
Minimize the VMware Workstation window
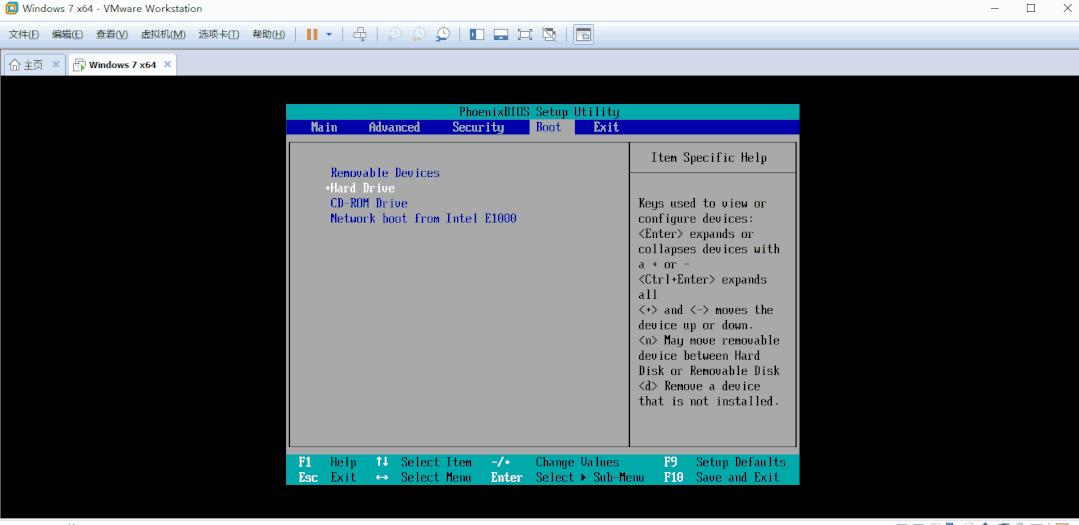tap(995, 8)
